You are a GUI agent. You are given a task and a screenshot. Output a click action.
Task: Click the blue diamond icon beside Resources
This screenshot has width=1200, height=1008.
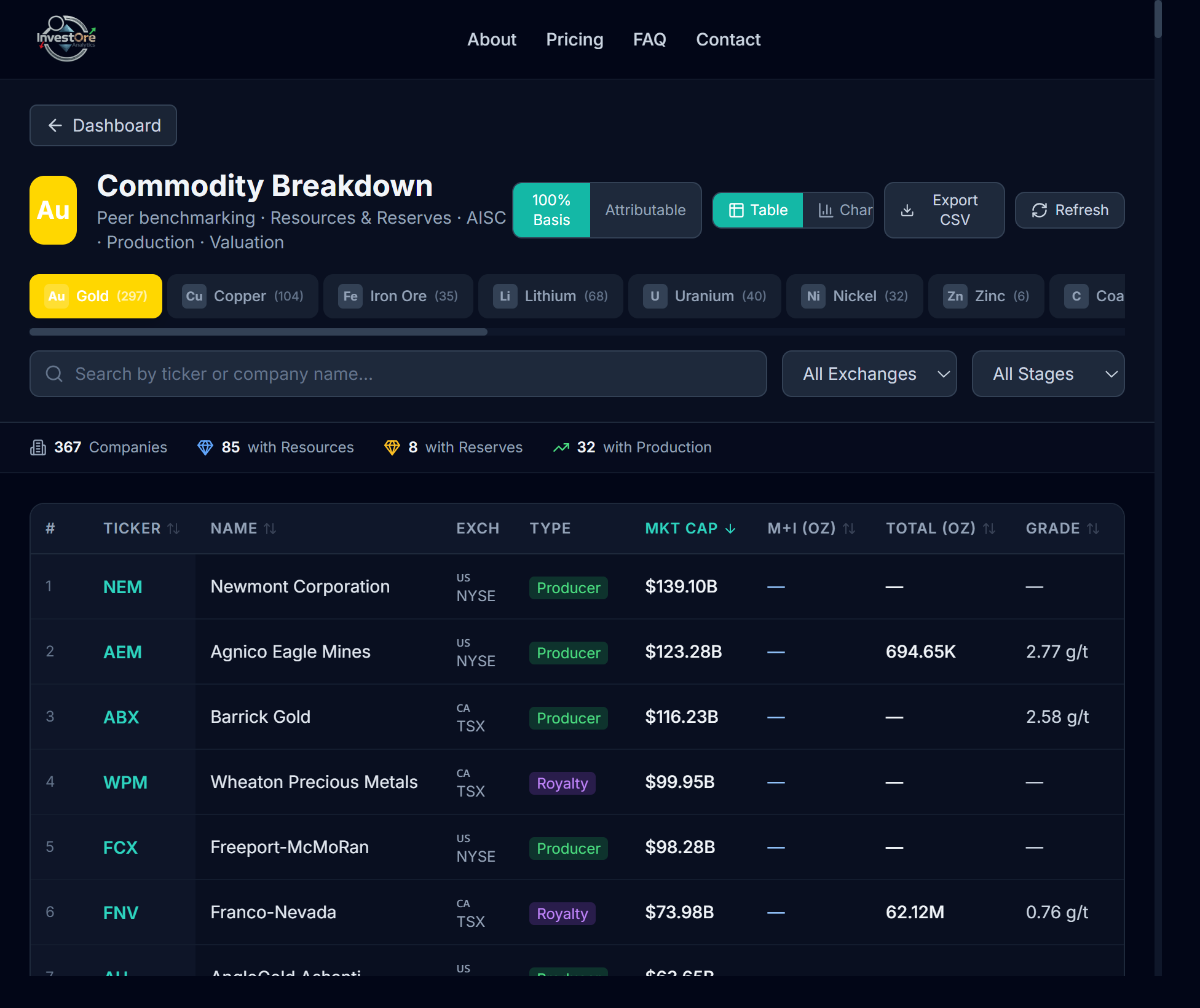pyautogui.click(x=205, y=447)
